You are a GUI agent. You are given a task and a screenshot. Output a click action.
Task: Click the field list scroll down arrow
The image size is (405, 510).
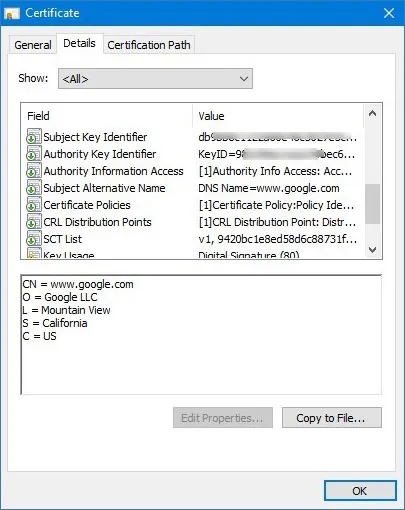click(373, 249)
